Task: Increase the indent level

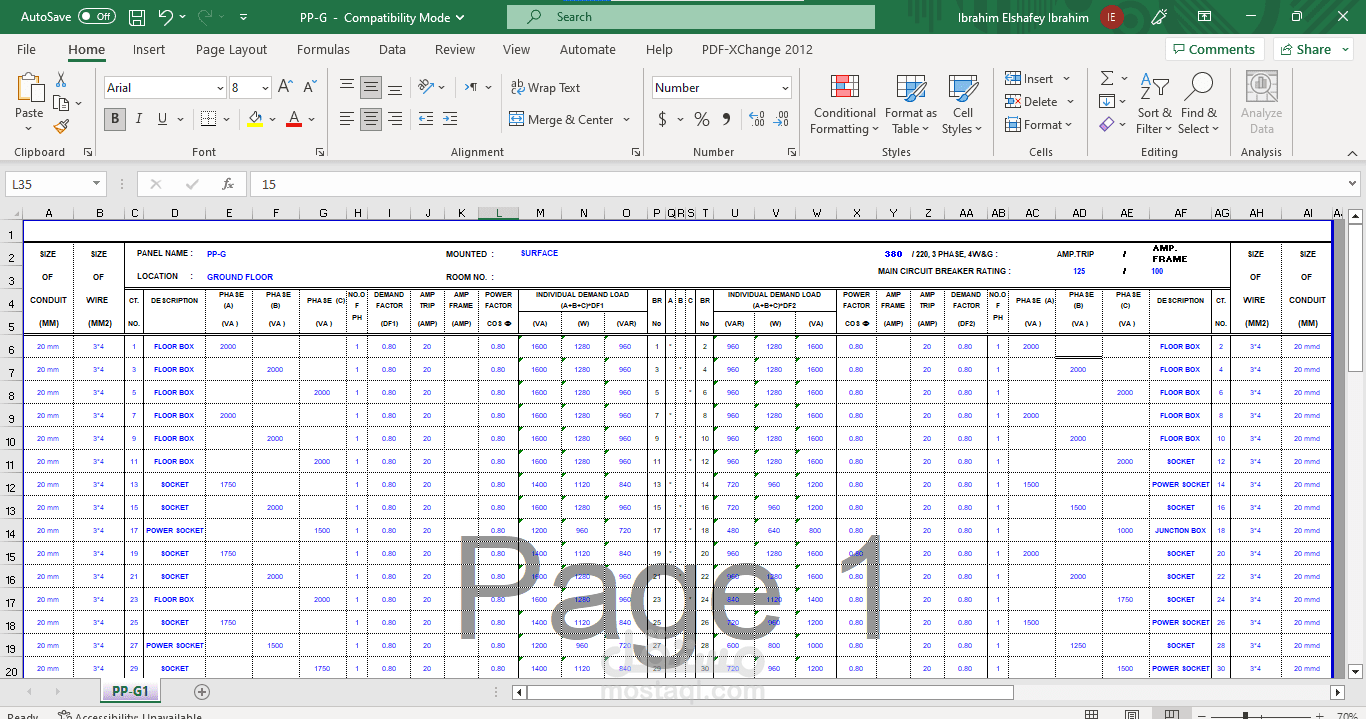Action: [x=449, y=119]
